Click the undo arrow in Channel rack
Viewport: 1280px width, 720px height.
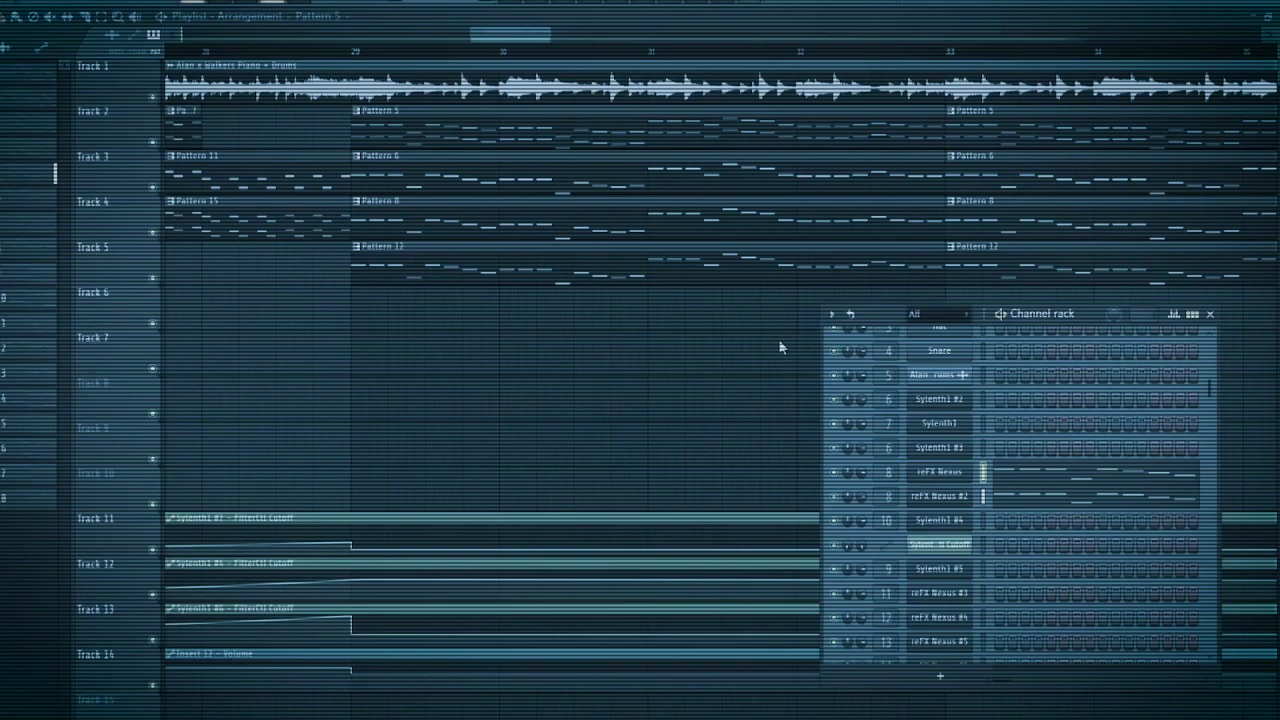tap(850, 314)
